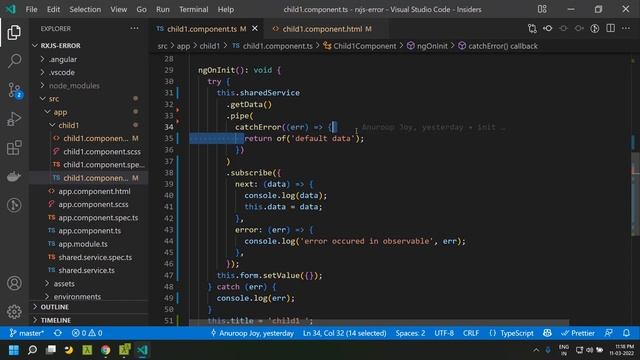Click the taskbar search icon
This screenshot has height=360, width=640.
coord(32,350)
